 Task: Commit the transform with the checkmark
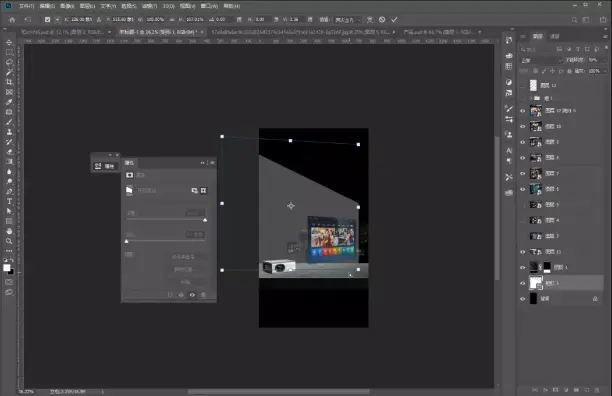(x=394, y=20)
